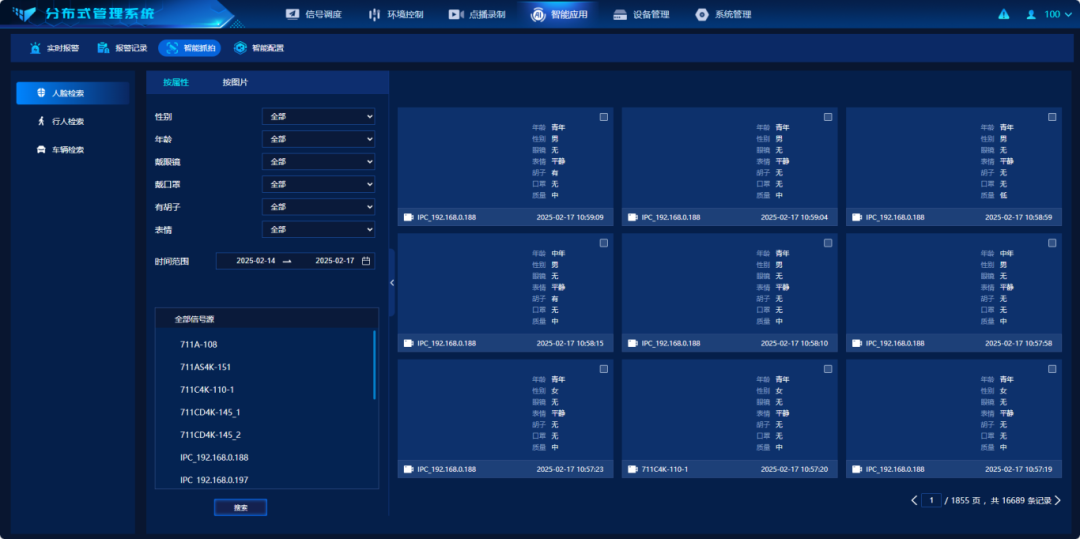Check the first capture card's checkbox
This screenshot has width=1080, height=539.
tap(604, 117)
